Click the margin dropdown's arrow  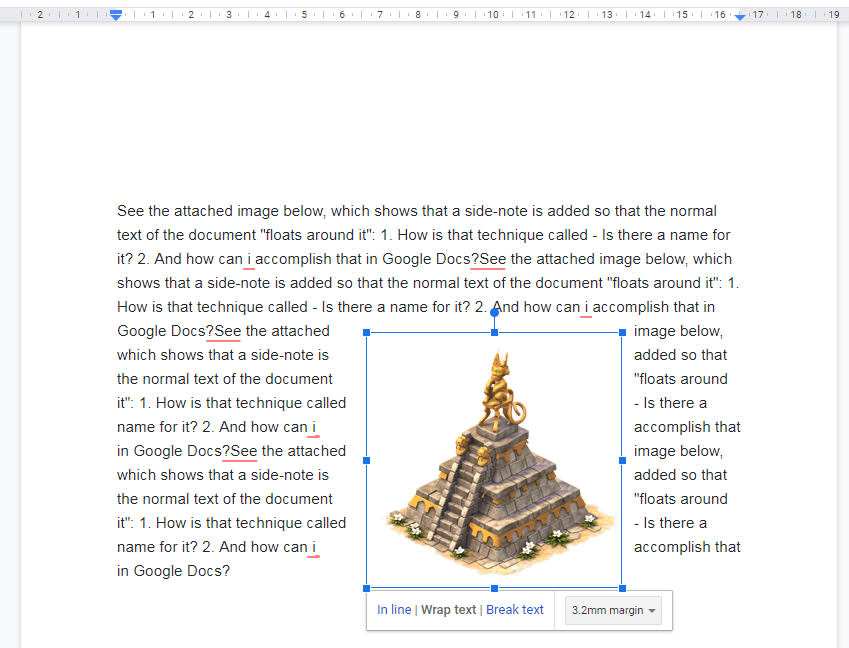[651, 611]
